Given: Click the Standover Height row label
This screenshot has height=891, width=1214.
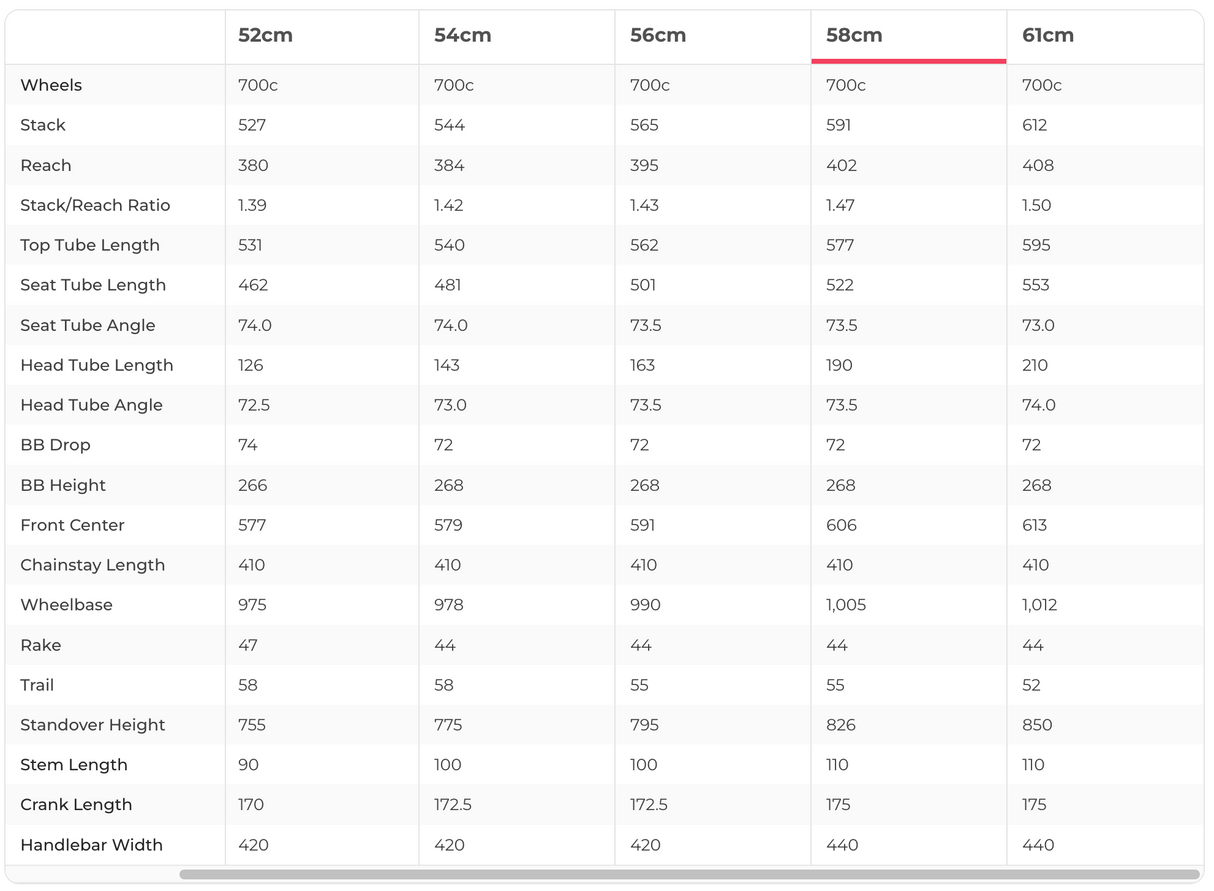Looking at the screenshot, I should coord(93,725).
